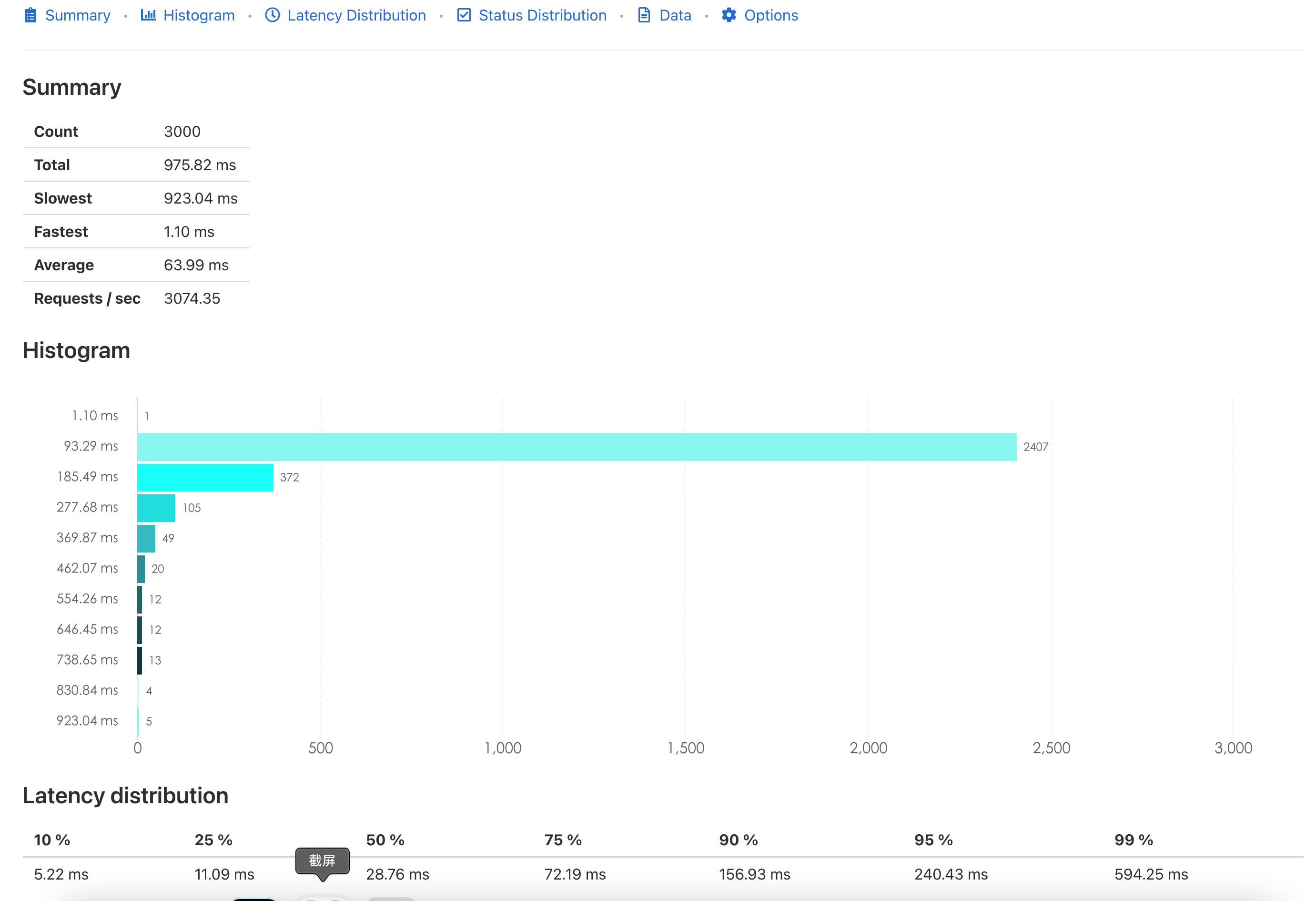The height and width of the screenshot is (901, 1316).
Task: Open the Options link
Action: pyautogui.click(x=771, y=15)
